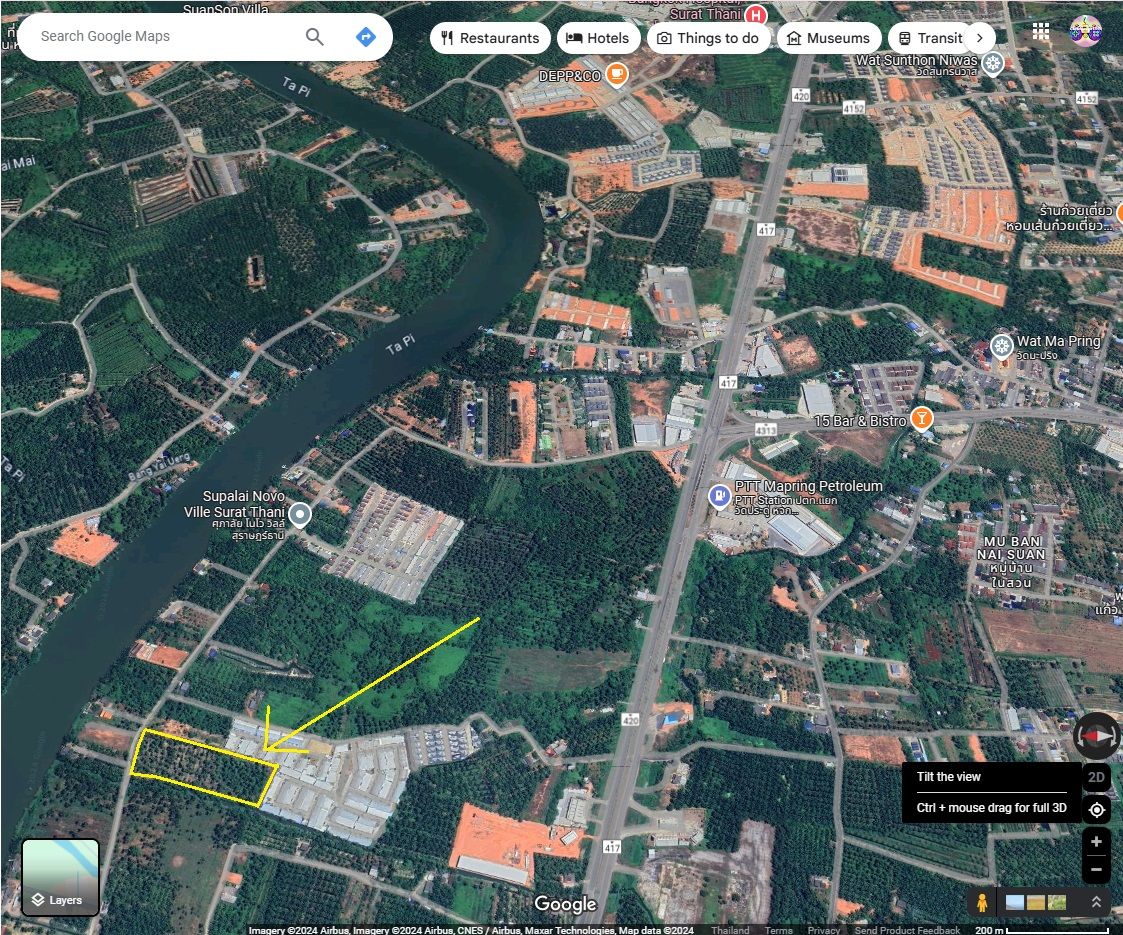Click the PTT Mapring Petroleum label text

809,486
